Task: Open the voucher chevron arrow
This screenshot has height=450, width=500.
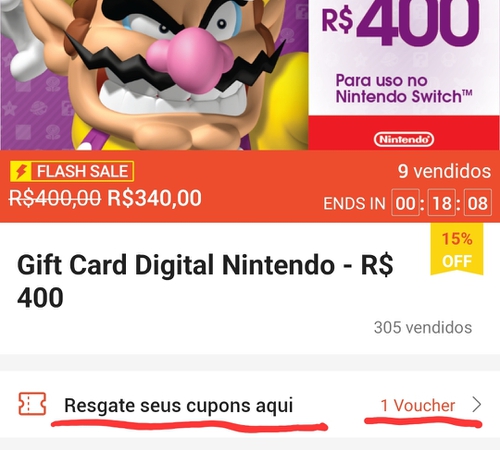Action: point(477,405)
